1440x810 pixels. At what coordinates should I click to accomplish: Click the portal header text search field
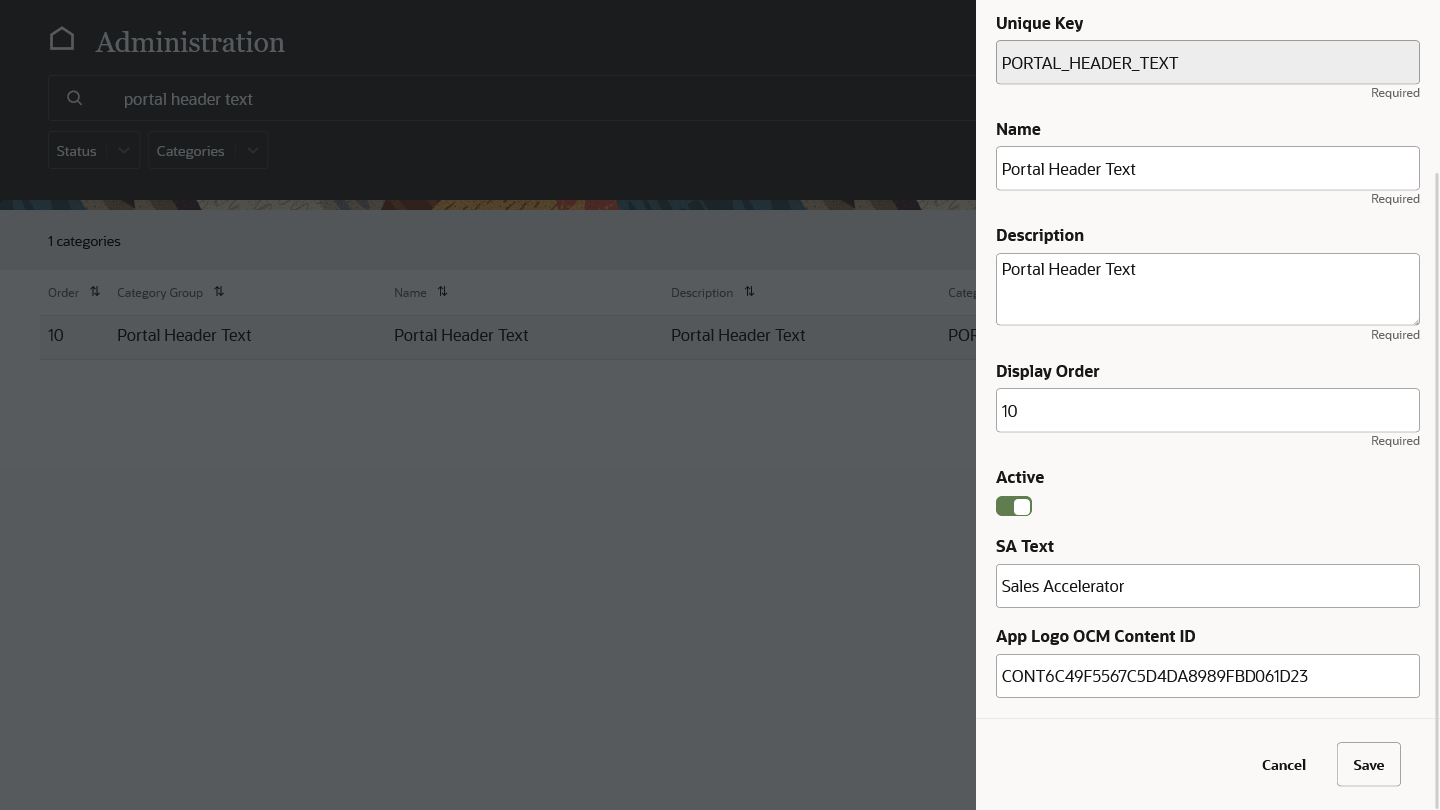coord(400,98)
